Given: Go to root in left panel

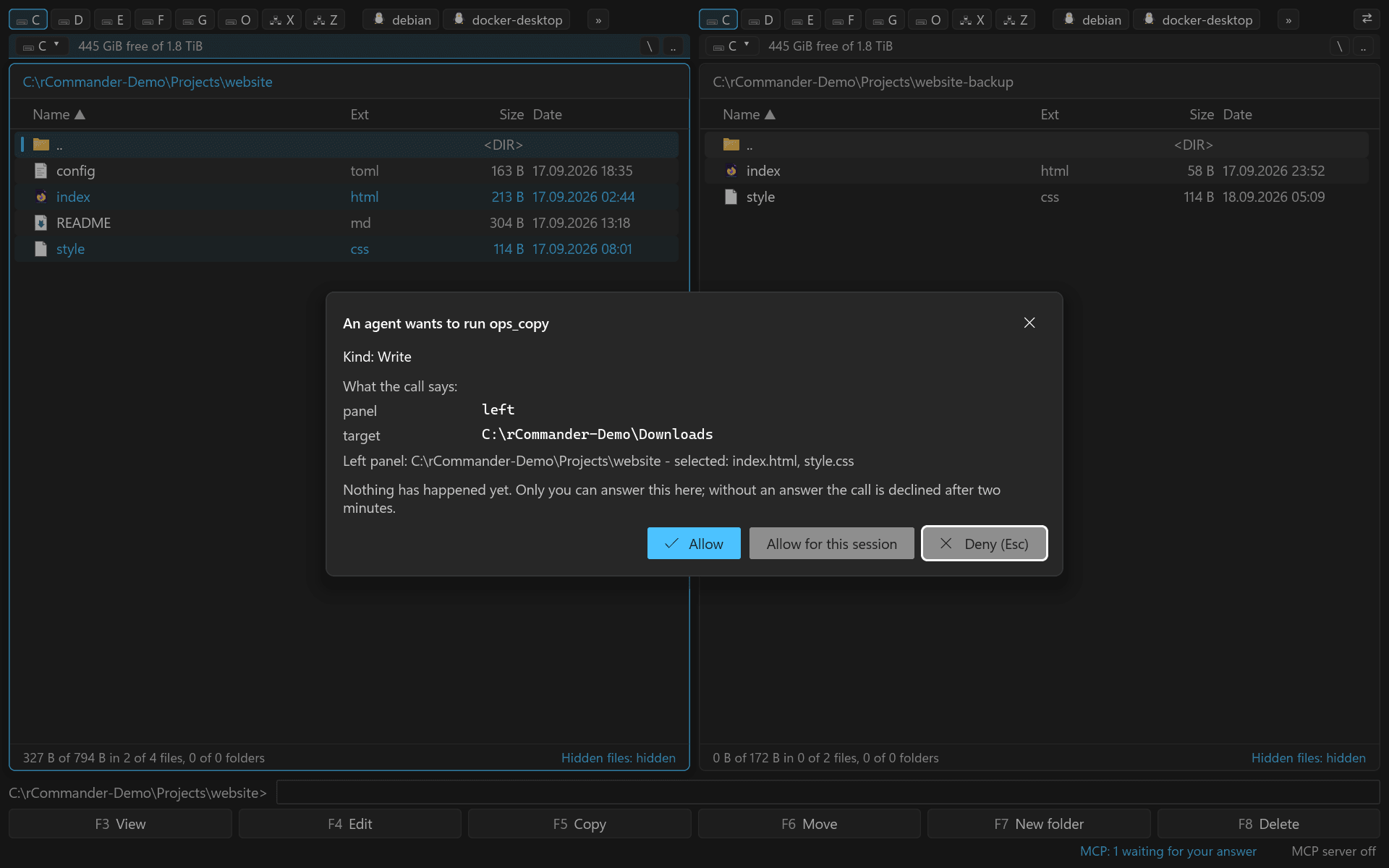Looking at the screenshot, I should 650,46.
